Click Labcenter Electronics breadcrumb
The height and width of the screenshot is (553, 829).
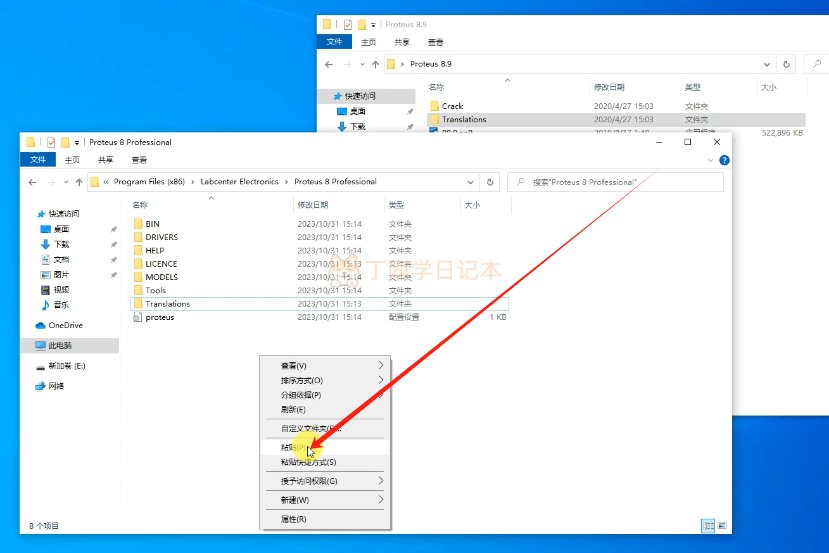[239, 182]
